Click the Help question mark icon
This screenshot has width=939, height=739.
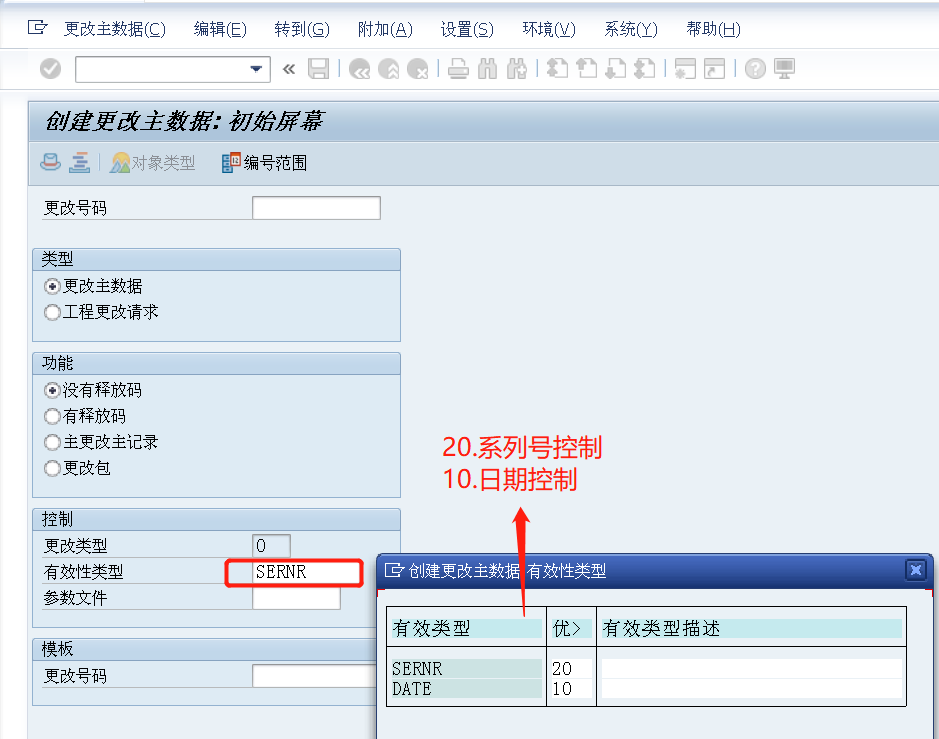coord(755,69)
